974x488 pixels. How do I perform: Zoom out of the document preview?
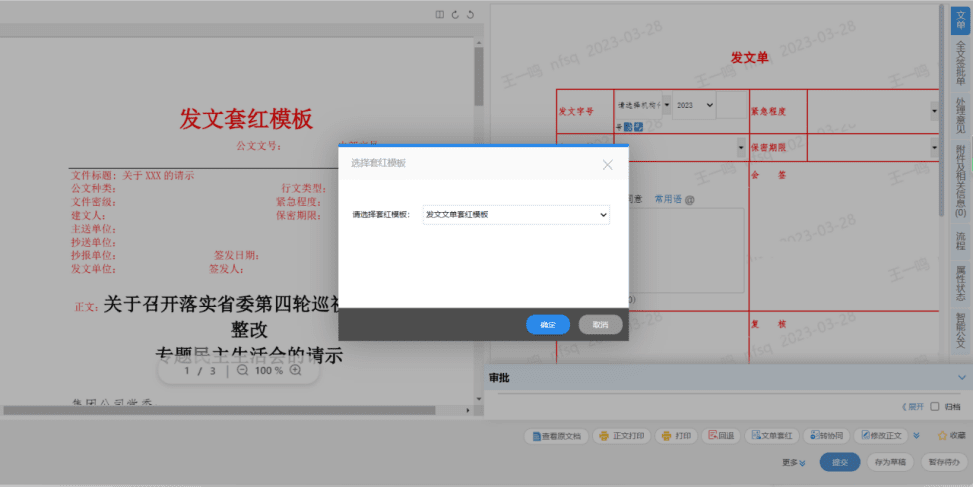point(242,370)
